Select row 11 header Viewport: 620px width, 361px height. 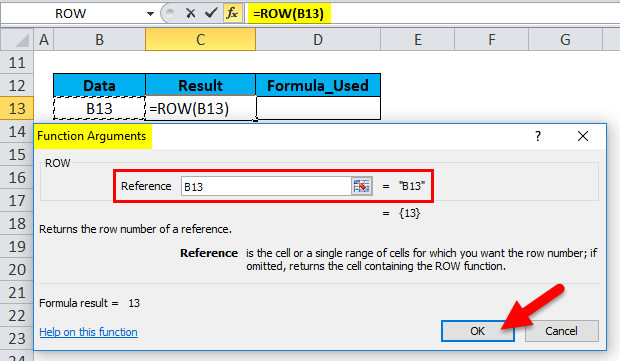(17, 62)
